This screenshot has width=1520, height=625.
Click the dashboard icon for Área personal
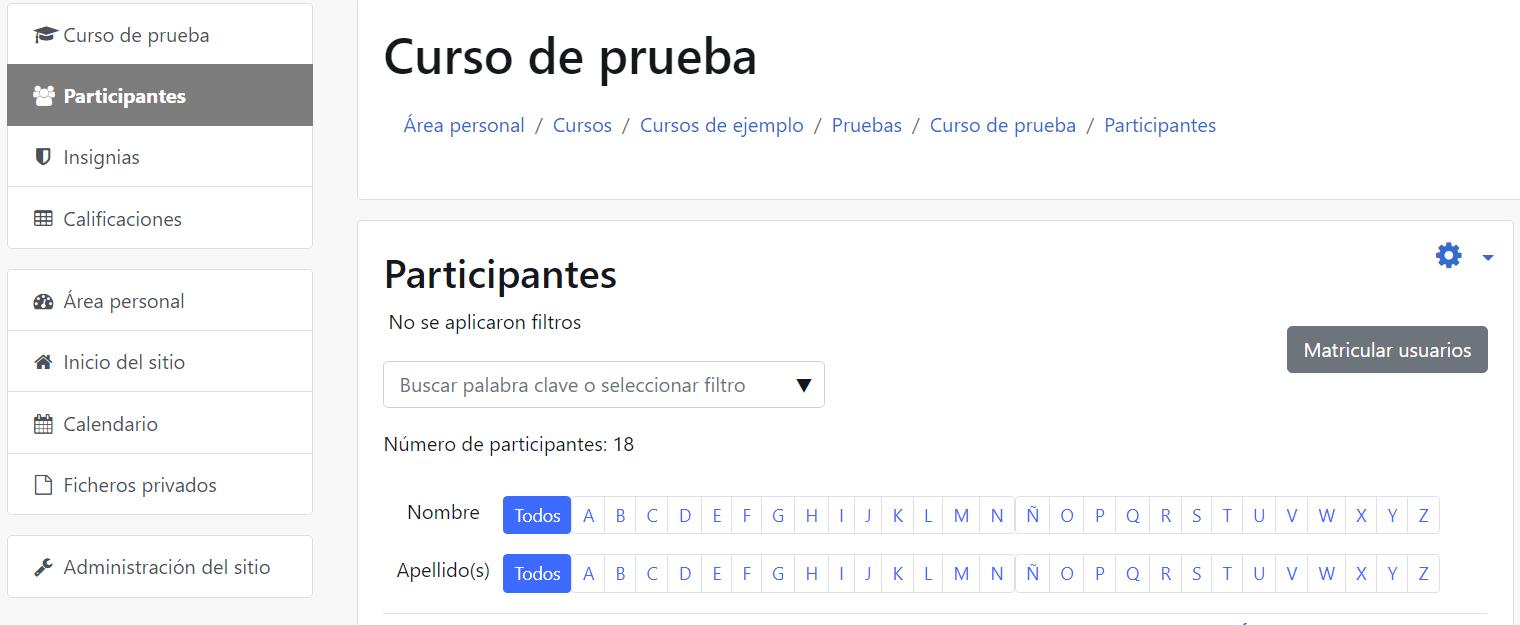coord(43,301)
